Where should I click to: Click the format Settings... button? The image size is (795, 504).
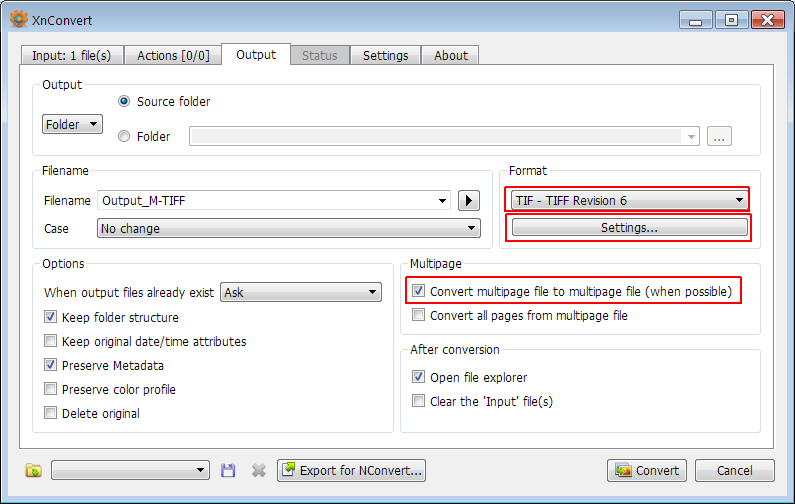(629, 228)
